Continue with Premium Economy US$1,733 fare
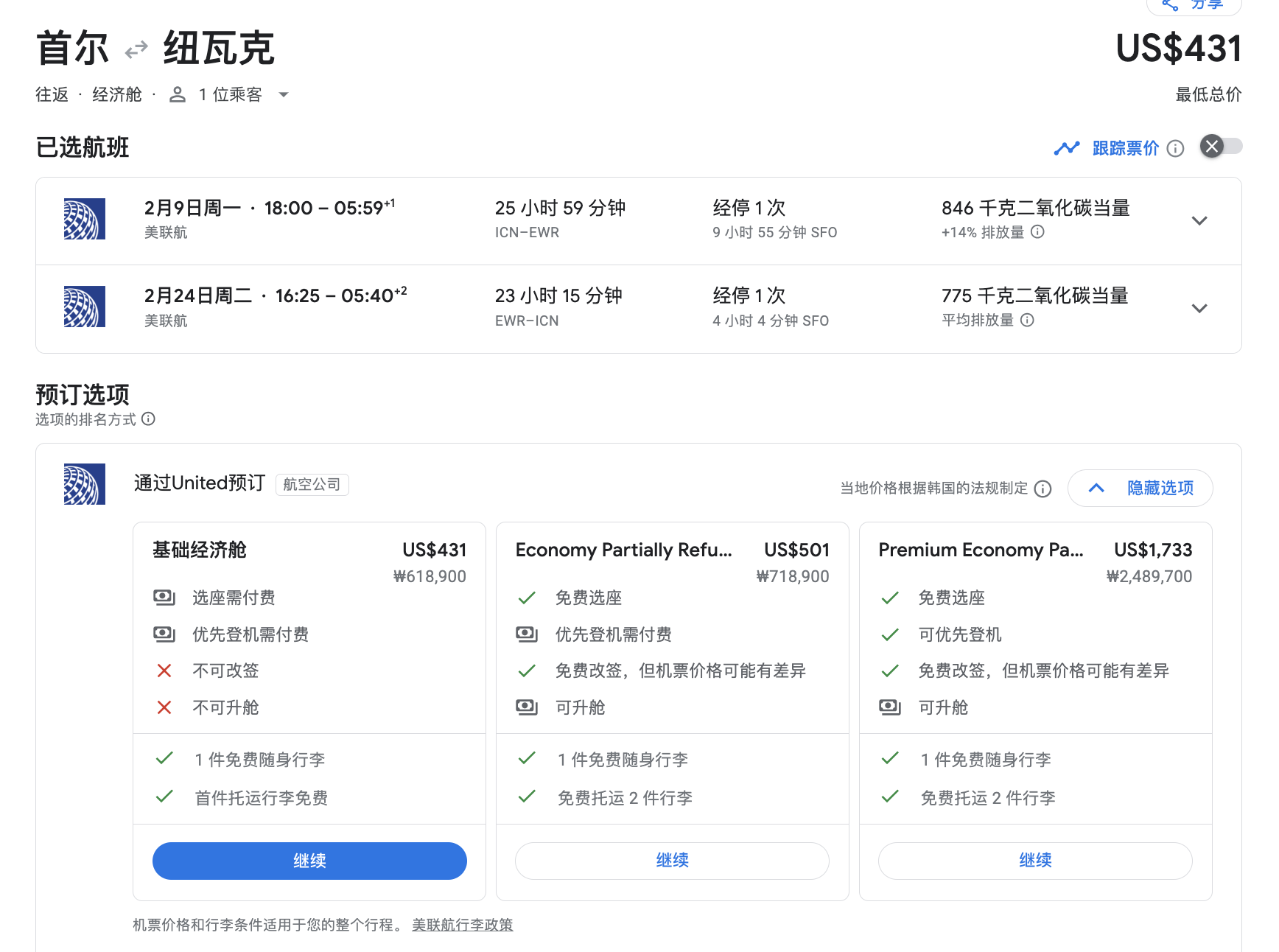1279x952 pixels. point(1034,861)
